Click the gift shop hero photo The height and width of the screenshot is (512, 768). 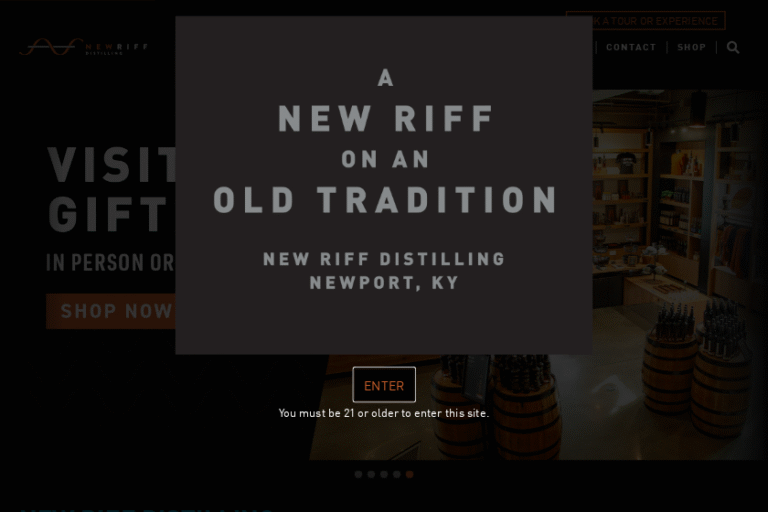(676, 274)
